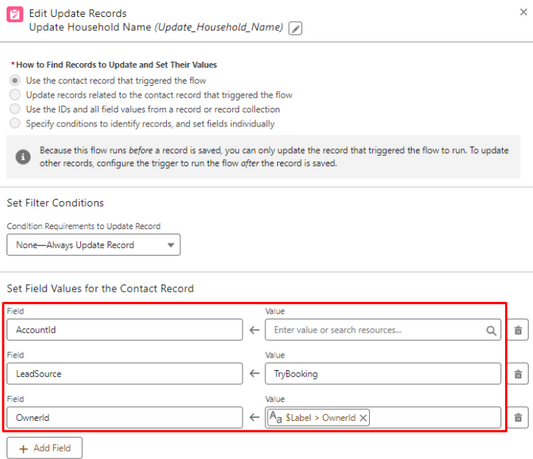Screen dimensions: 533x459
Task: Click the empty value box for AccountId
Action: point(383,330)
